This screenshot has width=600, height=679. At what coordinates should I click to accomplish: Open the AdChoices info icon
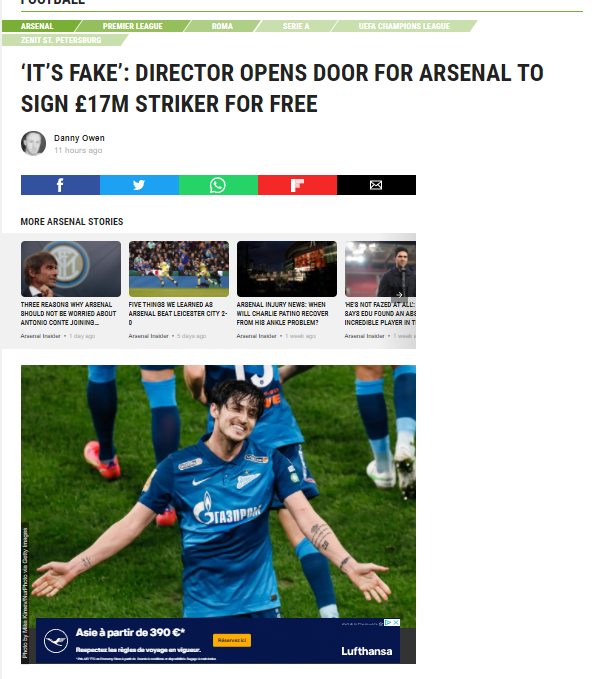[388, 622]
